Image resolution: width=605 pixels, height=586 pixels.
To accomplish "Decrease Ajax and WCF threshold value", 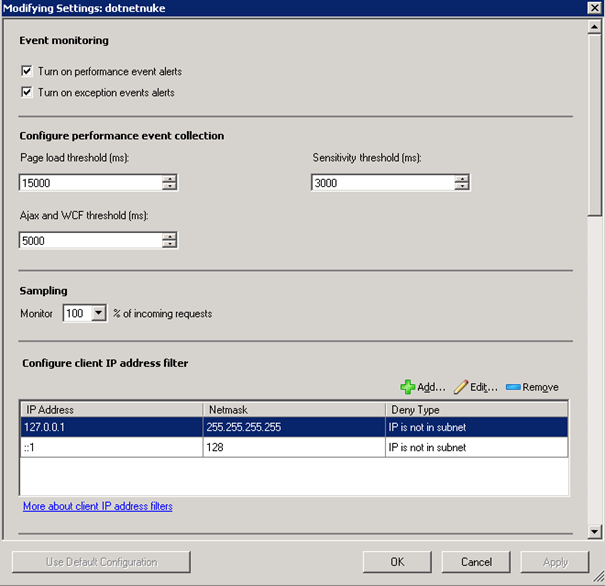I will (169, 244).
